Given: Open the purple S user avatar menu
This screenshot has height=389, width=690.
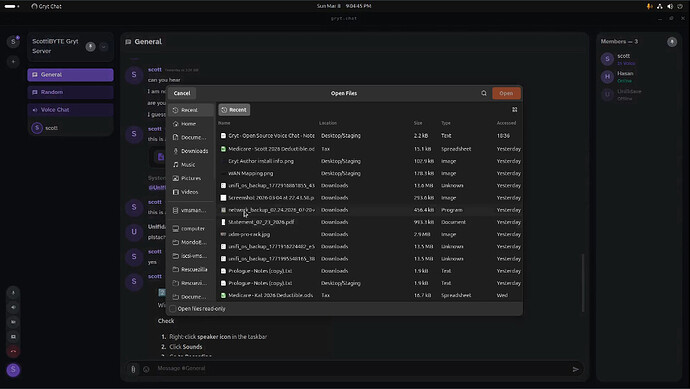Looking at the screenshot, I should click(x=13, y=370).
